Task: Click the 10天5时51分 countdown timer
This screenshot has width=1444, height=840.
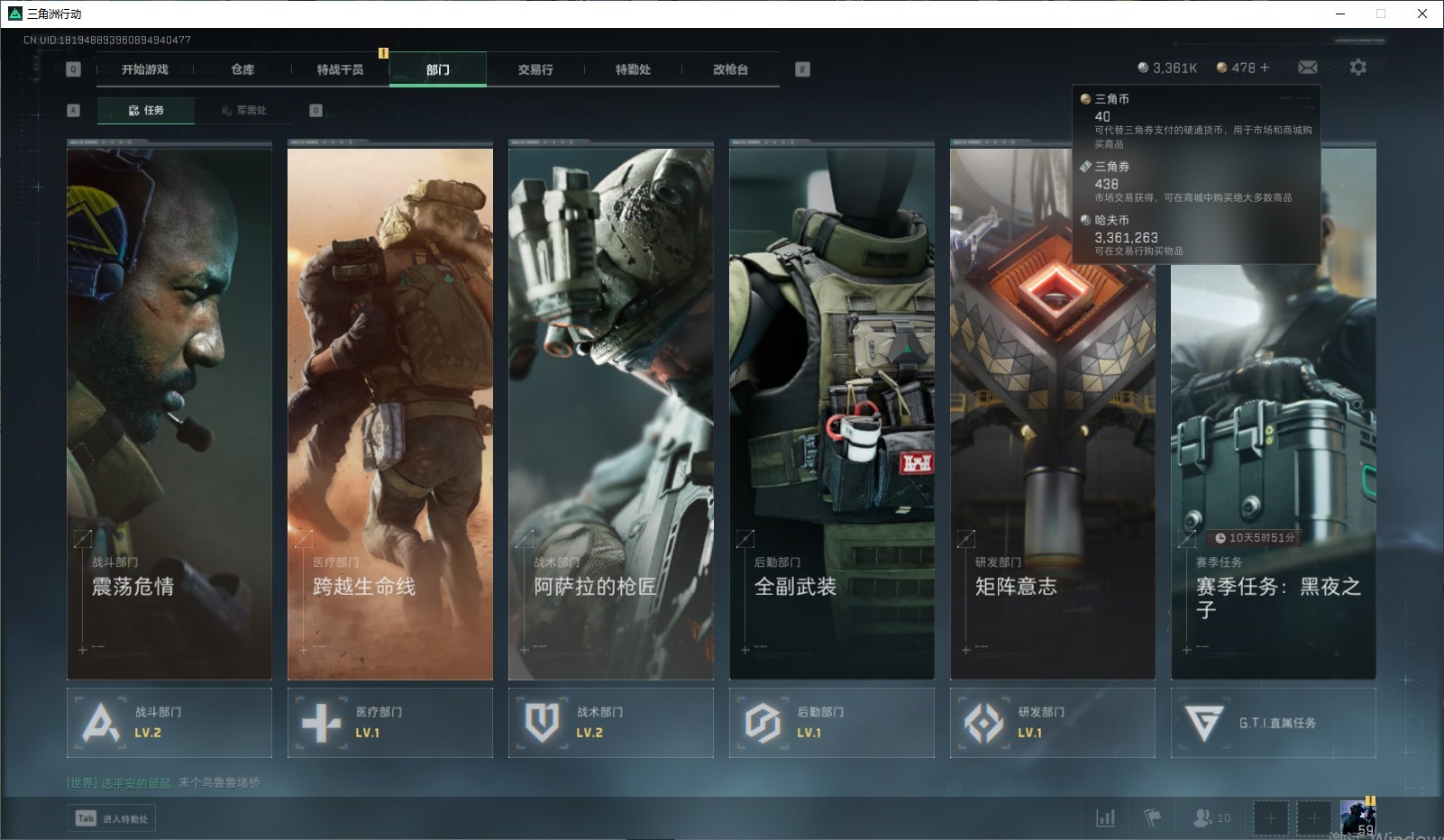Action: 1255,538
